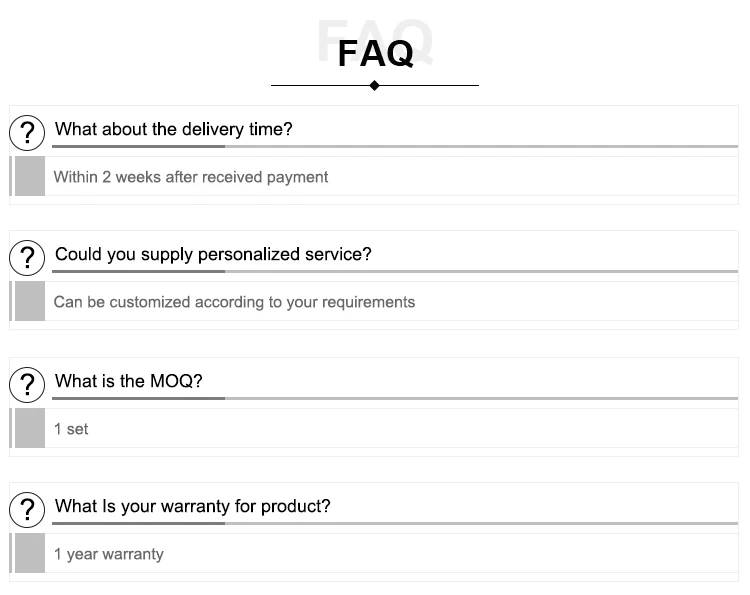Click "Can be customized according to your requirements" text
750x595 pixels.
234,302
